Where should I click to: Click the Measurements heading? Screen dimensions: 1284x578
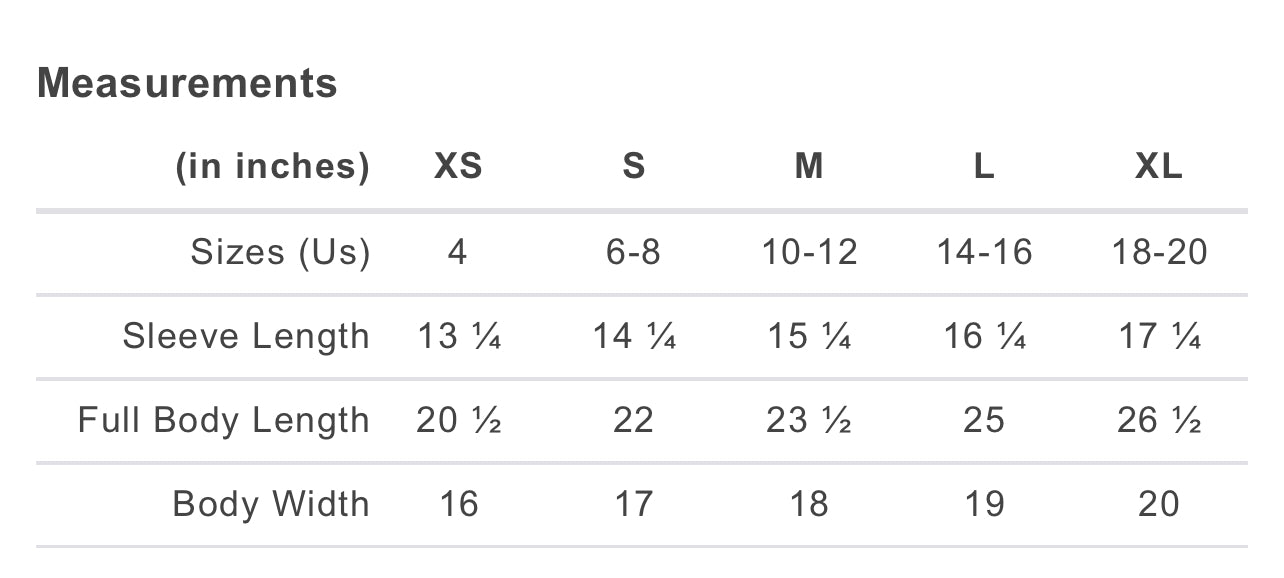tap(187, 83)
